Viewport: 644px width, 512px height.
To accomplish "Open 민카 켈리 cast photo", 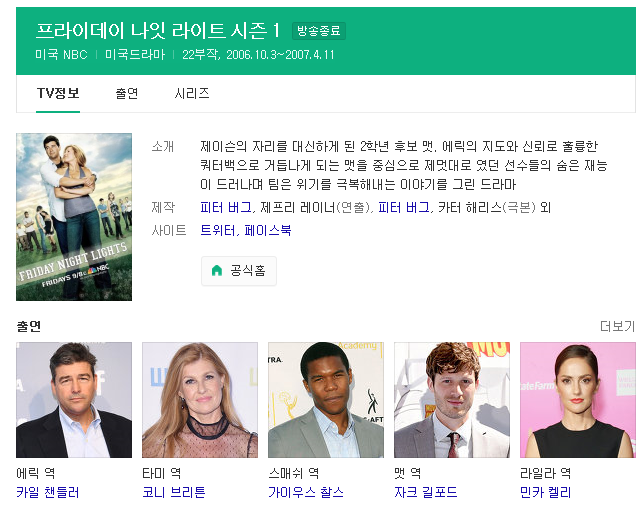I will click(x=578, y=400).
